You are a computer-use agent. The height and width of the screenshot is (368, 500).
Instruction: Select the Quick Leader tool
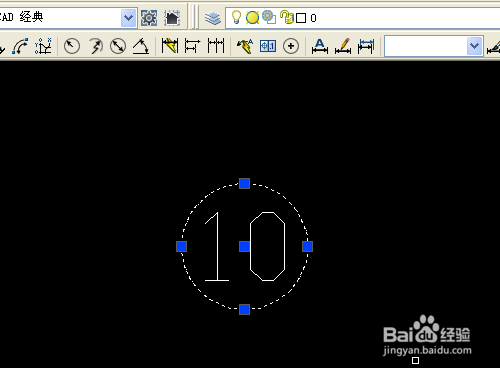(x=245, y=46)
